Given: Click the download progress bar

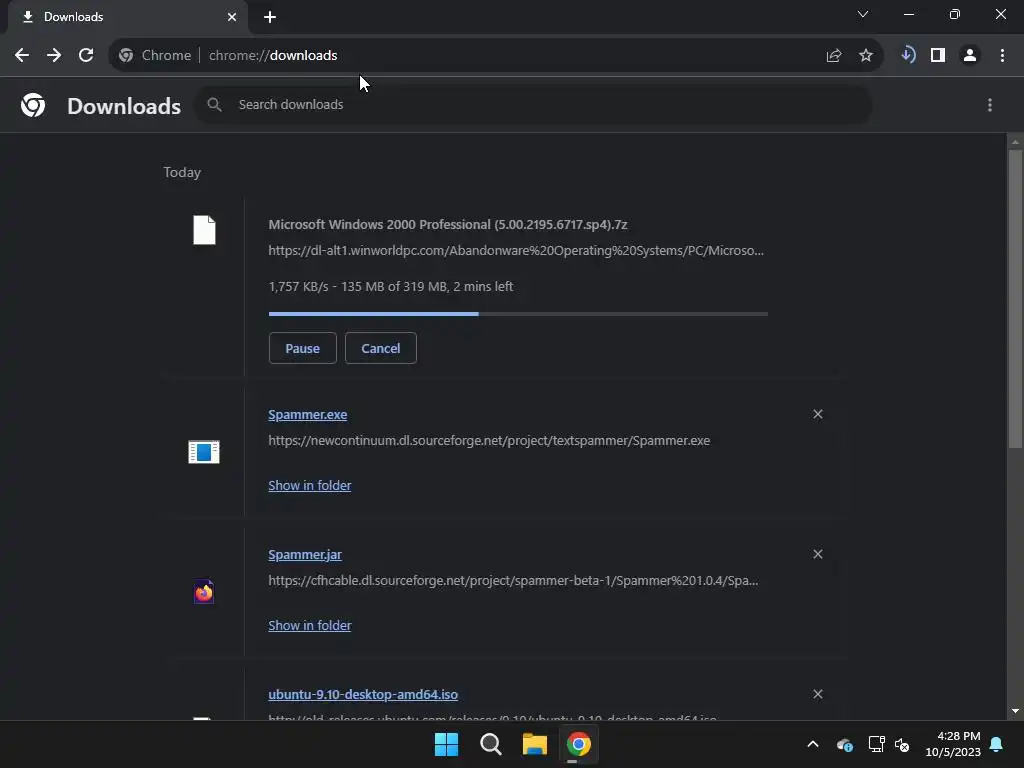Looking at the screenshot, I should click(518, 314).
